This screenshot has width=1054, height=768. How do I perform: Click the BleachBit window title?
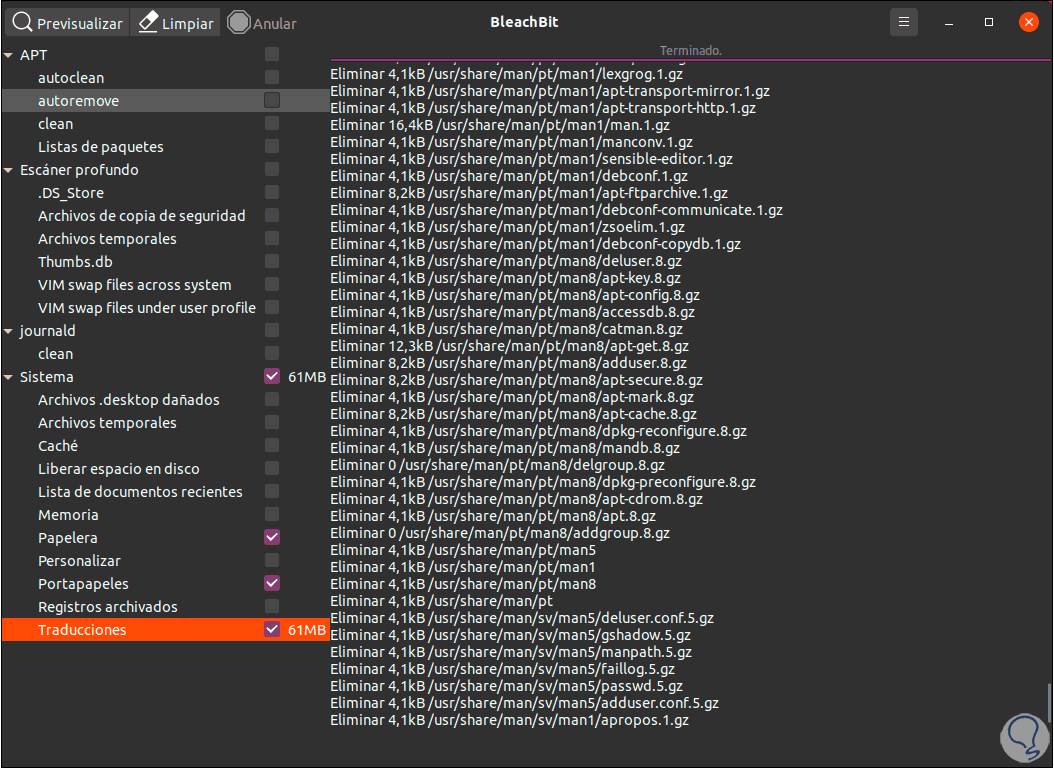pyautogui.click(x=524, y=22)
